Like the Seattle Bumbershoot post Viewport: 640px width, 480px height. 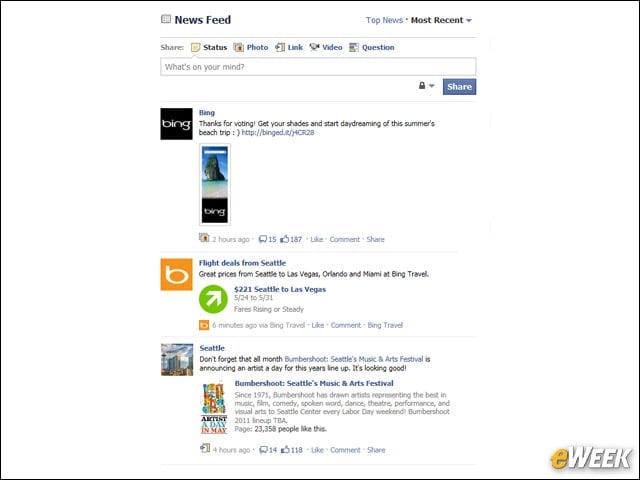(317, 450)
